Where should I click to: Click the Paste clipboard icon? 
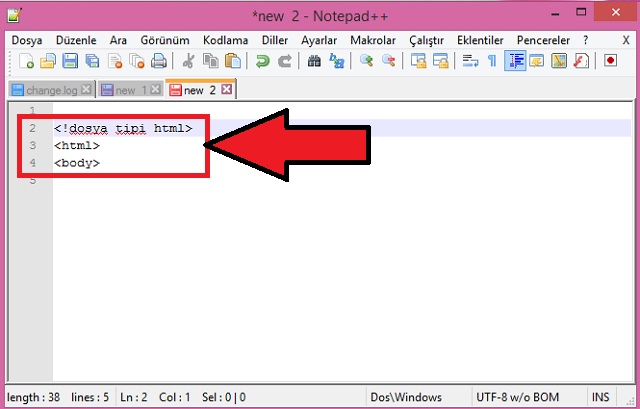[x=233, y=61]
